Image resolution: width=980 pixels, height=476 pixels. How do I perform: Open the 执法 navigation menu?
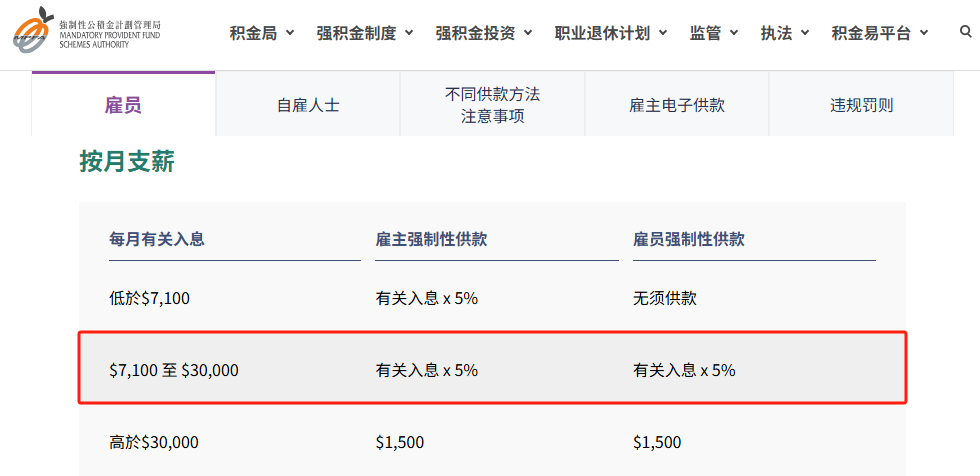785,33
